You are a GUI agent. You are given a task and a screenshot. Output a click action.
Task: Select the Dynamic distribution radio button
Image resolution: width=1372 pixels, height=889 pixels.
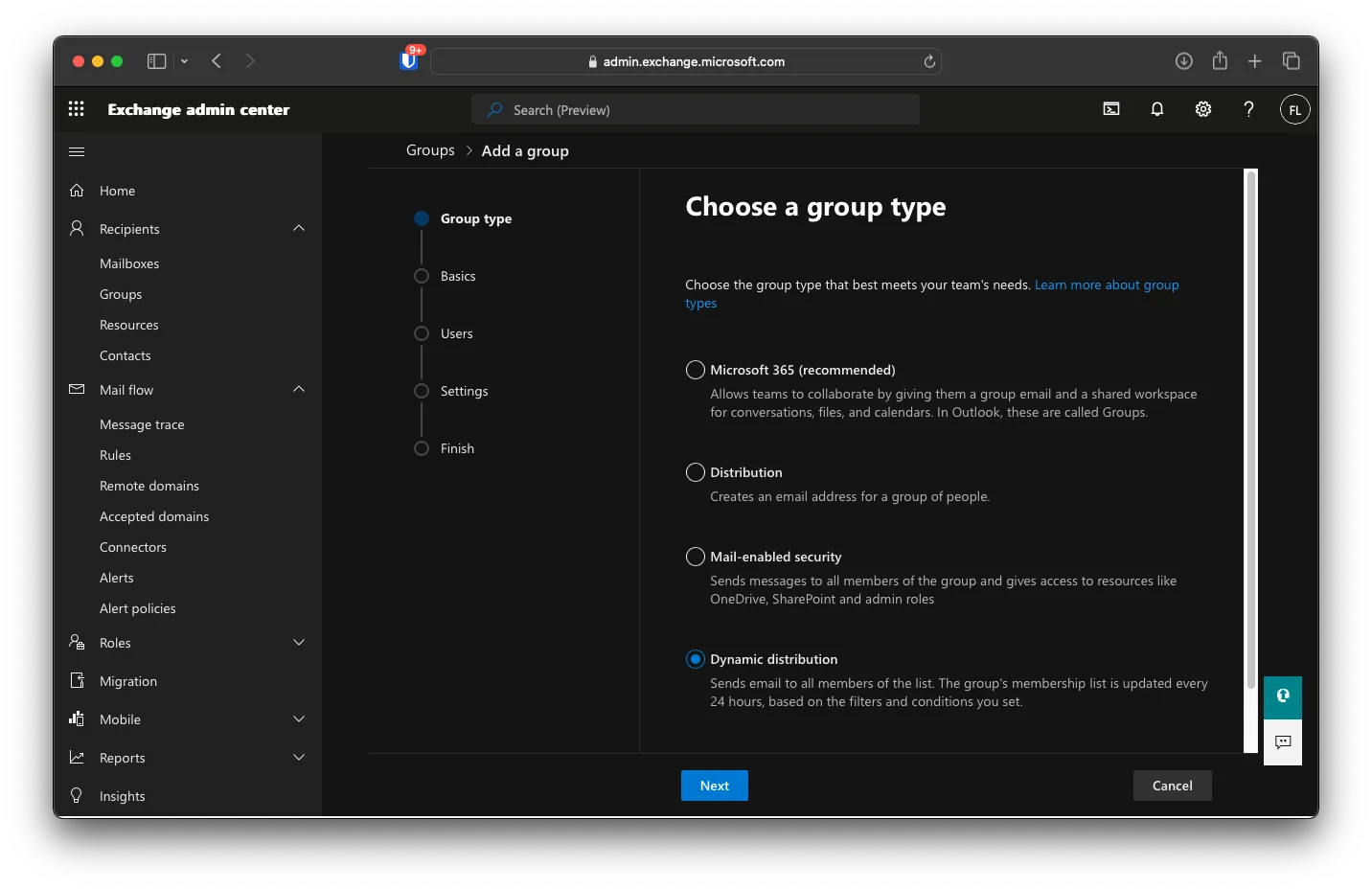[696, 659]
